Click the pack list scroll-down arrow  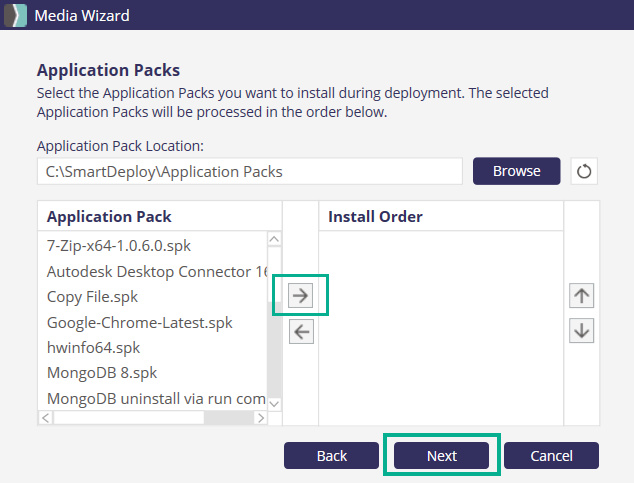pyautogui.click(x=274, y=402)
